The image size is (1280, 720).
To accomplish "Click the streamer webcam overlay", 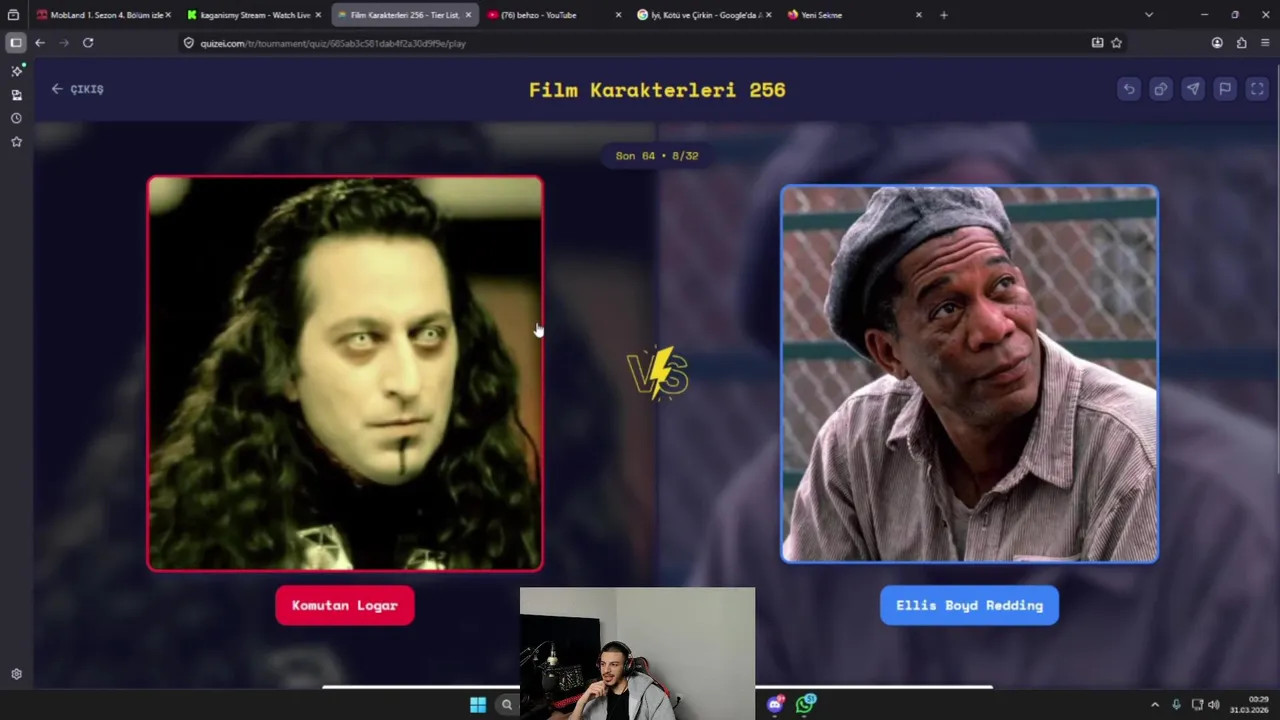I will point(637,653).
